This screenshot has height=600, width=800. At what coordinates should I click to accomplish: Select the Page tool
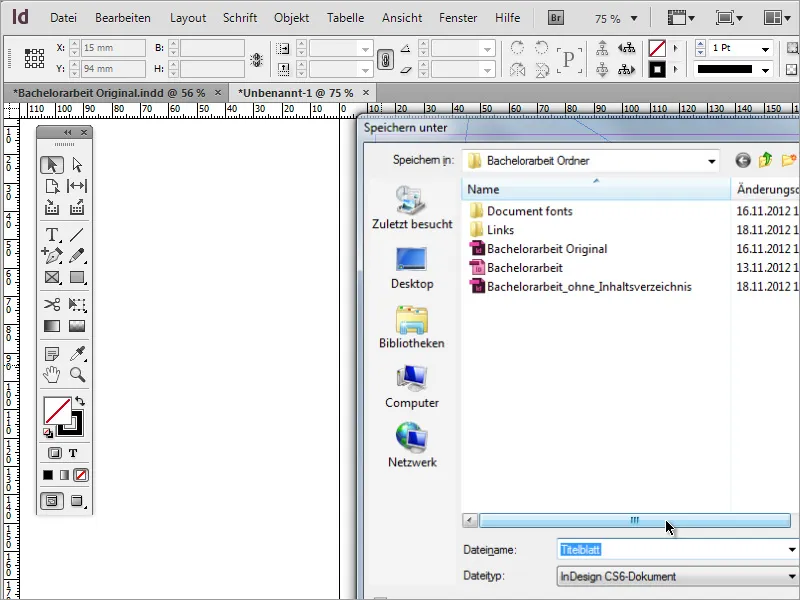coord(52,186)
